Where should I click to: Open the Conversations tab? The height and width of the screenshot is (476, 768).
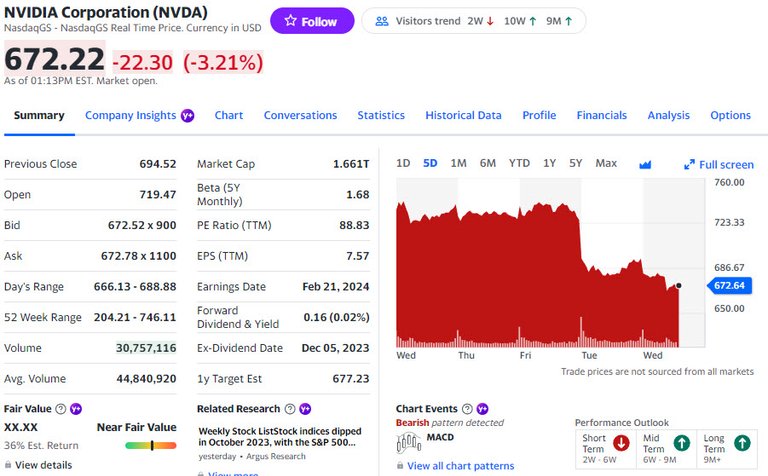300,115
